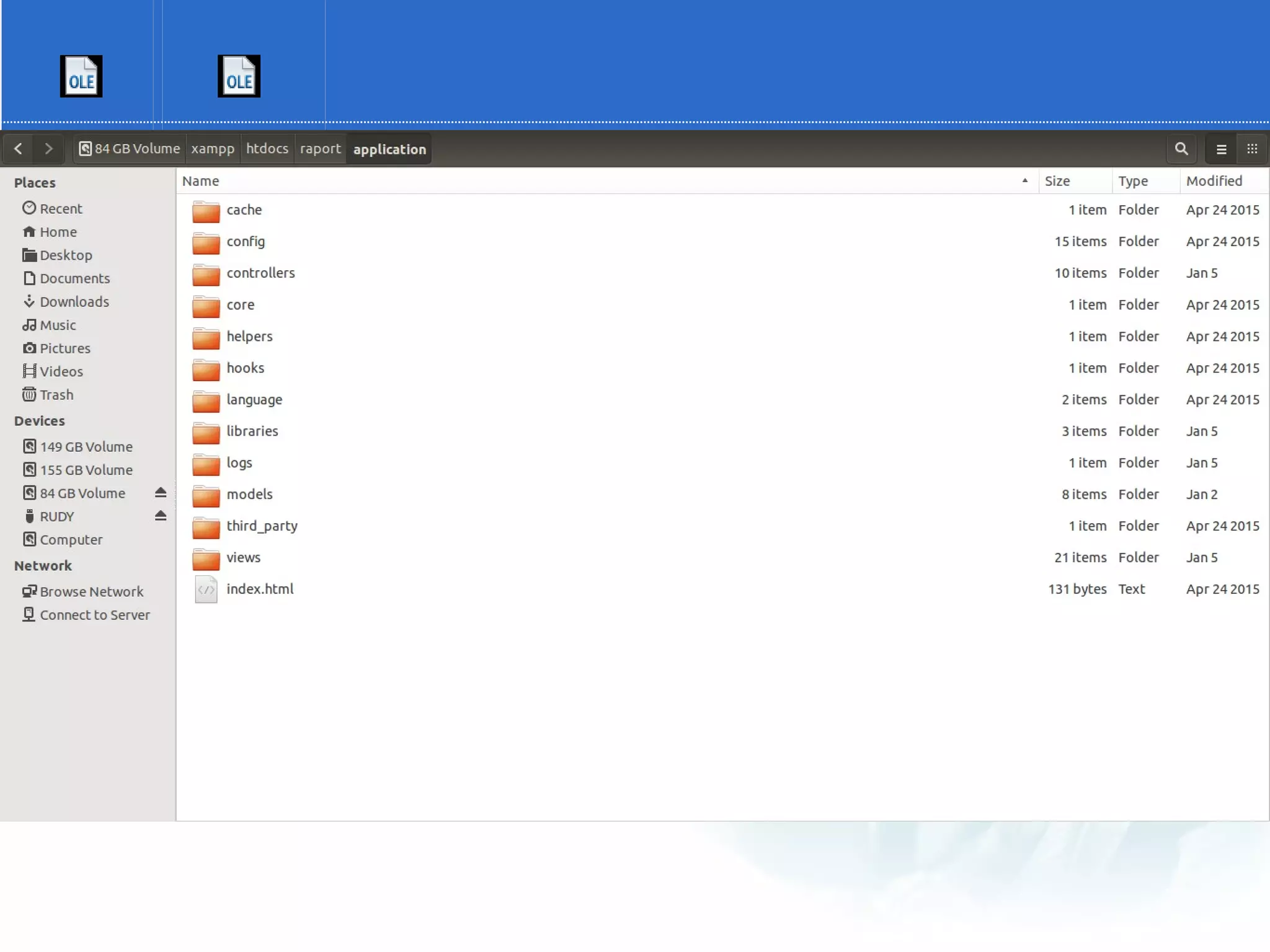Switch to grid view icon
The image size is (1270, 952).
1252,149
